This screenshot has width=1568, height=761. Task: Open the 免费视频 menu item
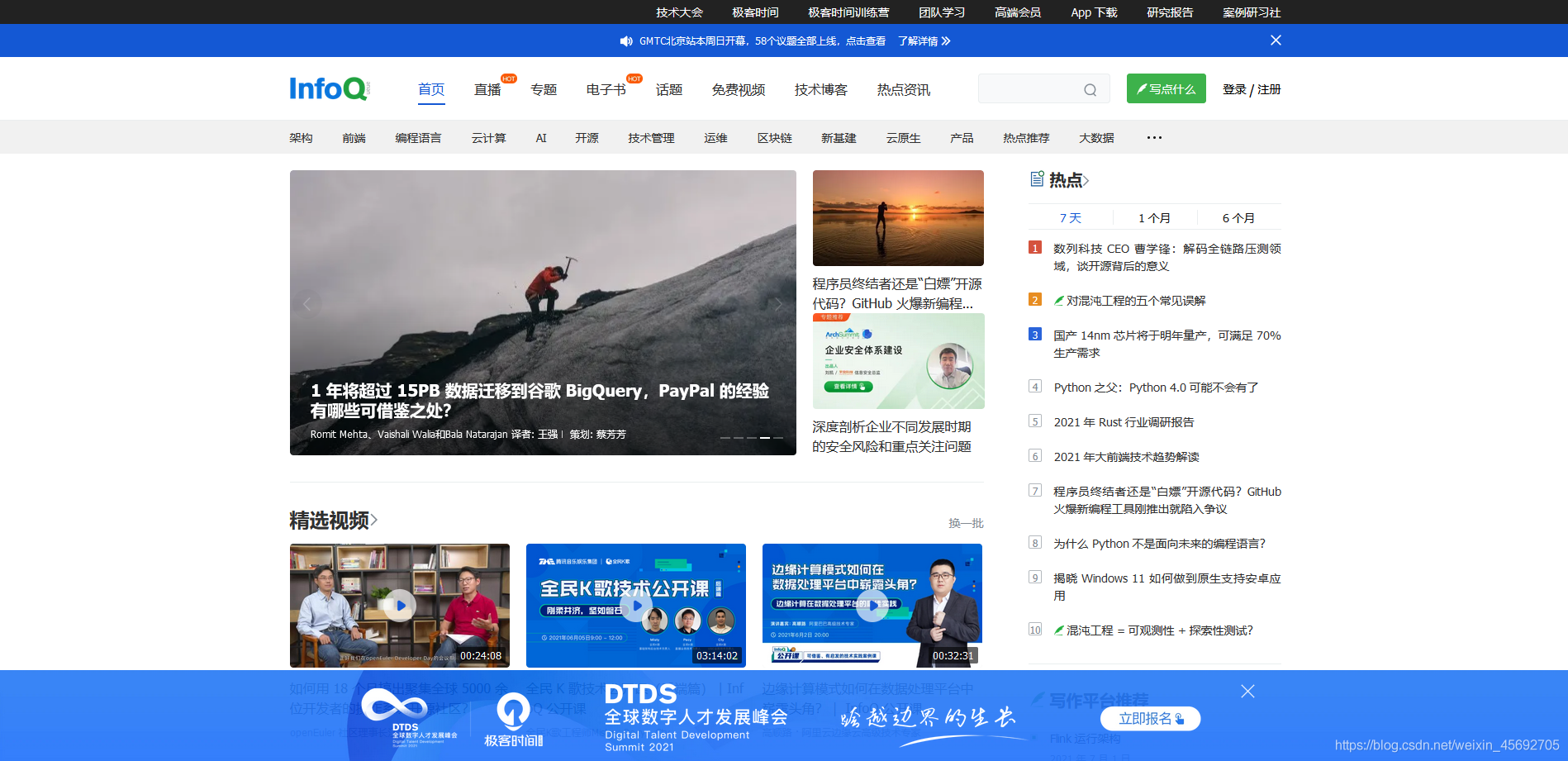pos(739,90)
